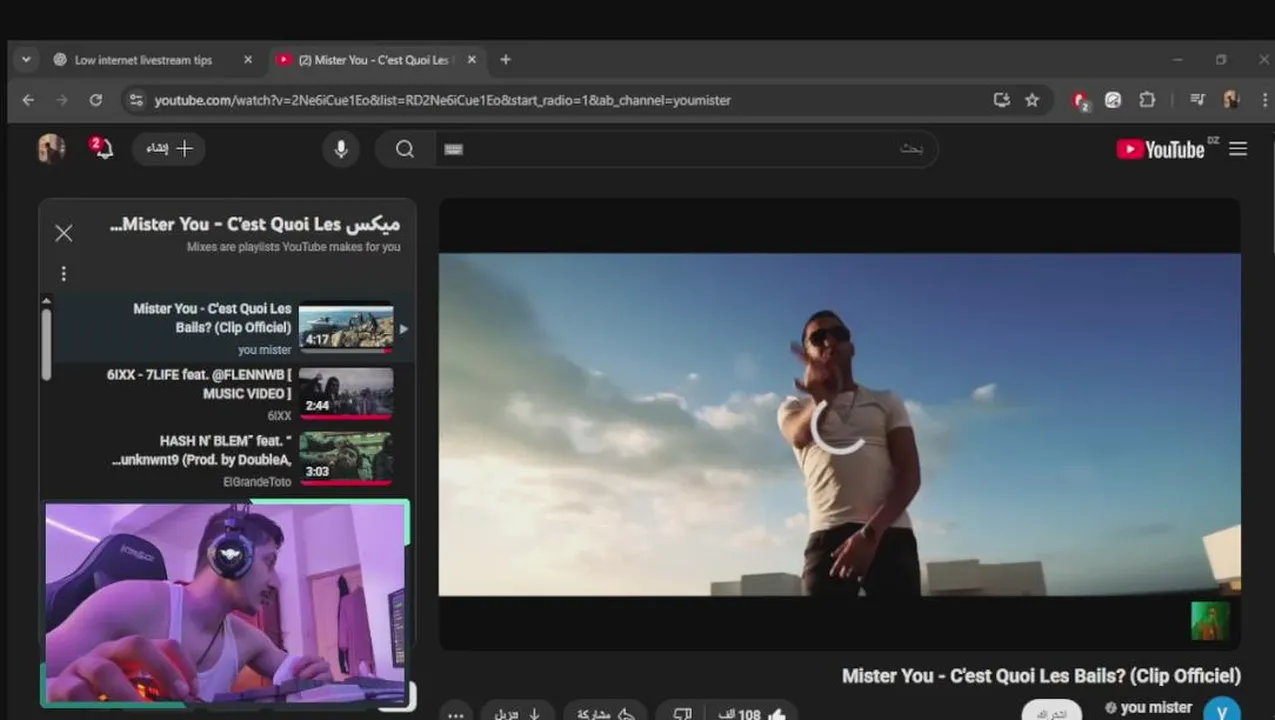The height and width of the screenshot is (720, 1275).
Task: Click the green channel watermark in video corner
Action: (1210, 621)
